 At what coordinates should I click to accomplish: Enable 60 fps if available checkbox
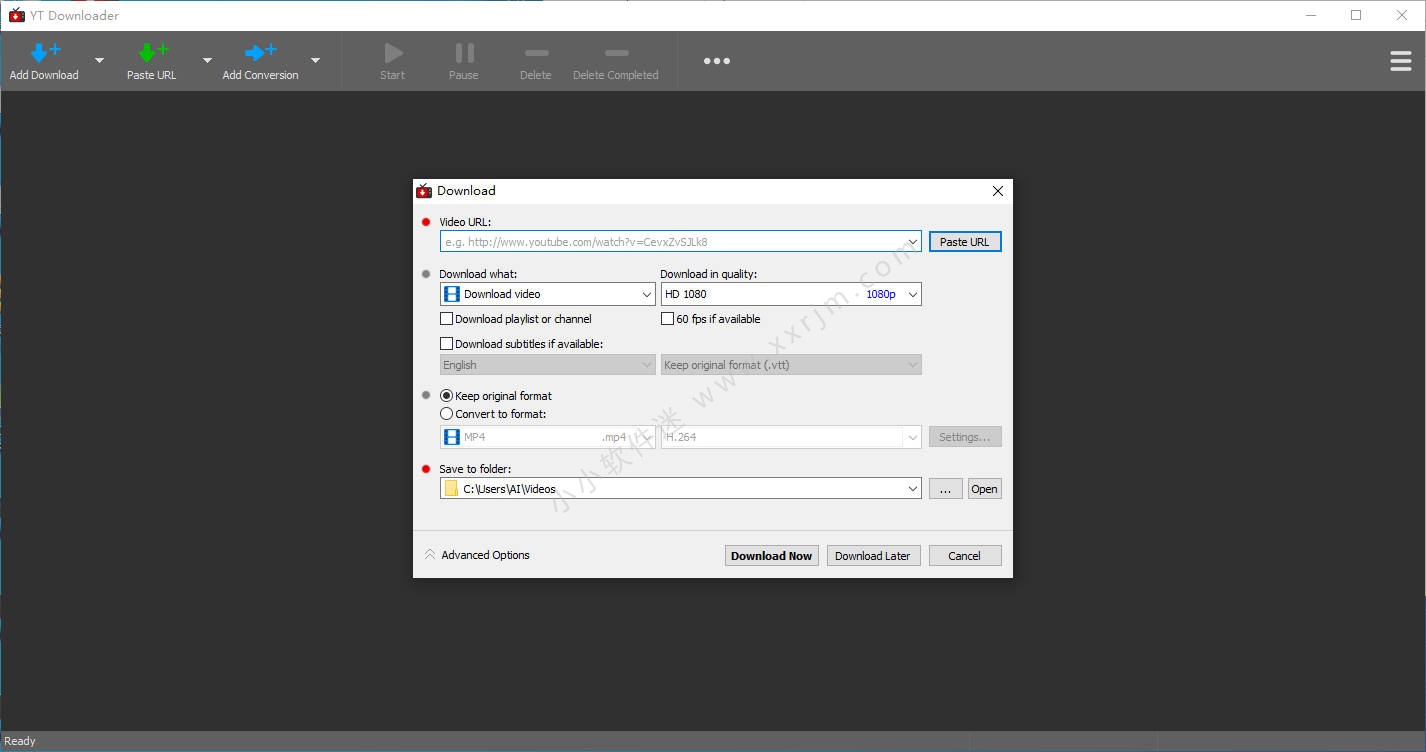pos(667,319)
